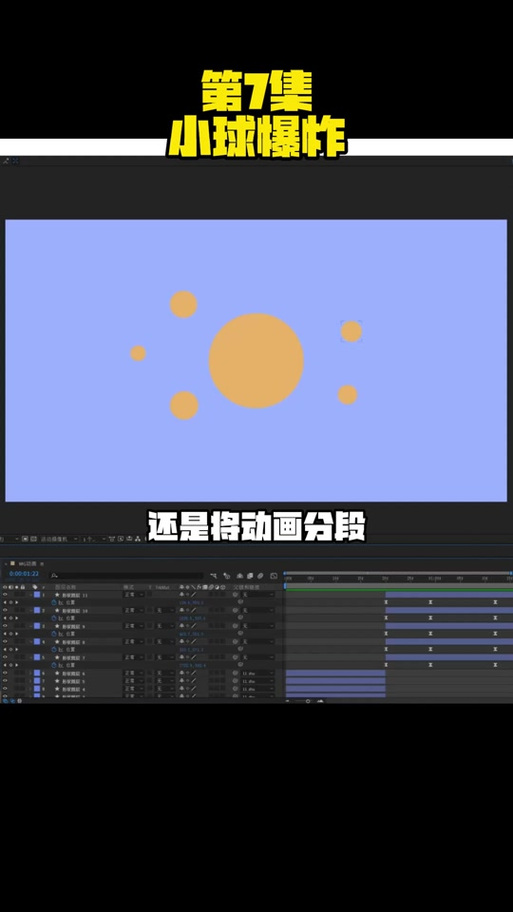
Task: Click the stopwatch for 形状图层 11 position
Action: coord(54,603)
